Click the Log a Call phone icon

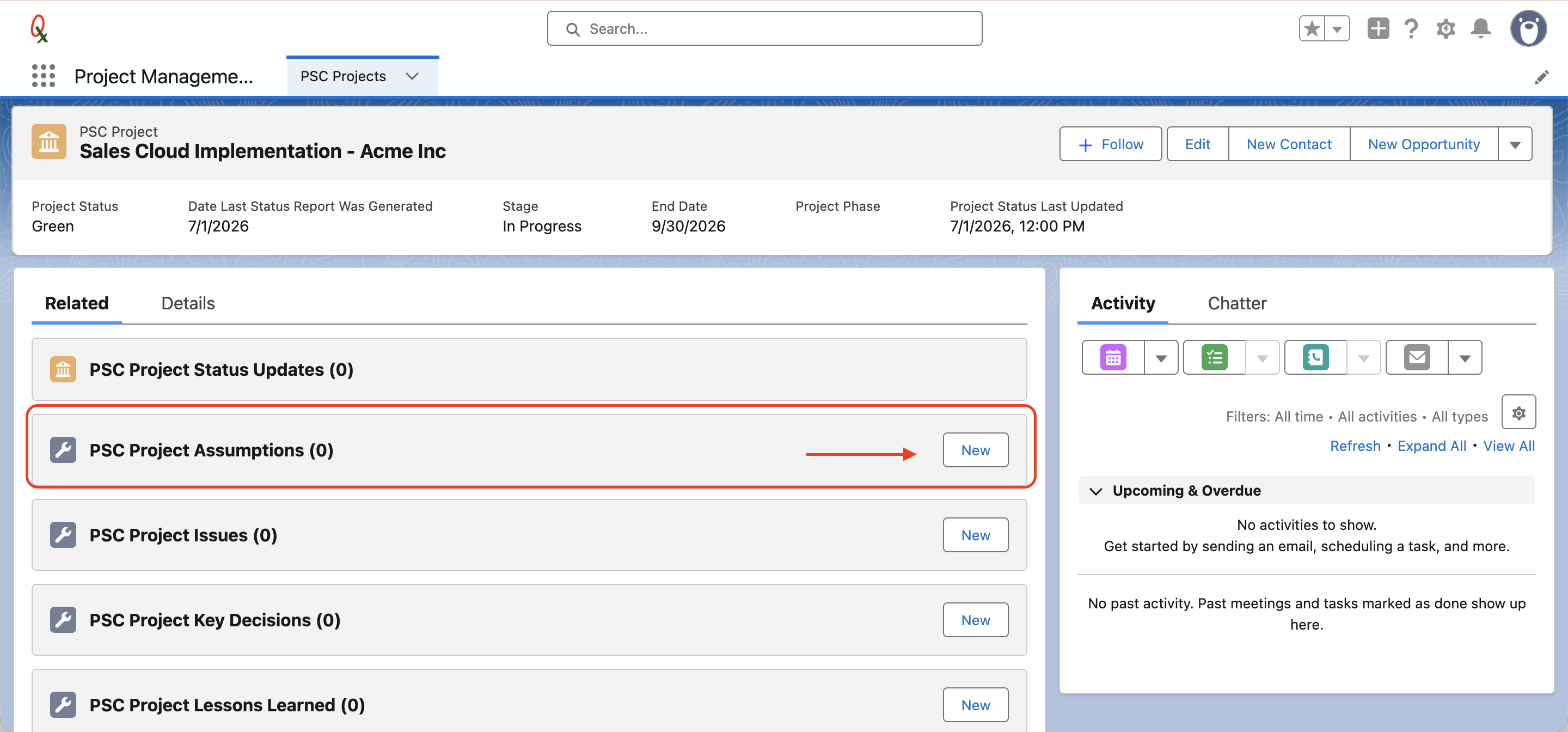(1315, 357)
